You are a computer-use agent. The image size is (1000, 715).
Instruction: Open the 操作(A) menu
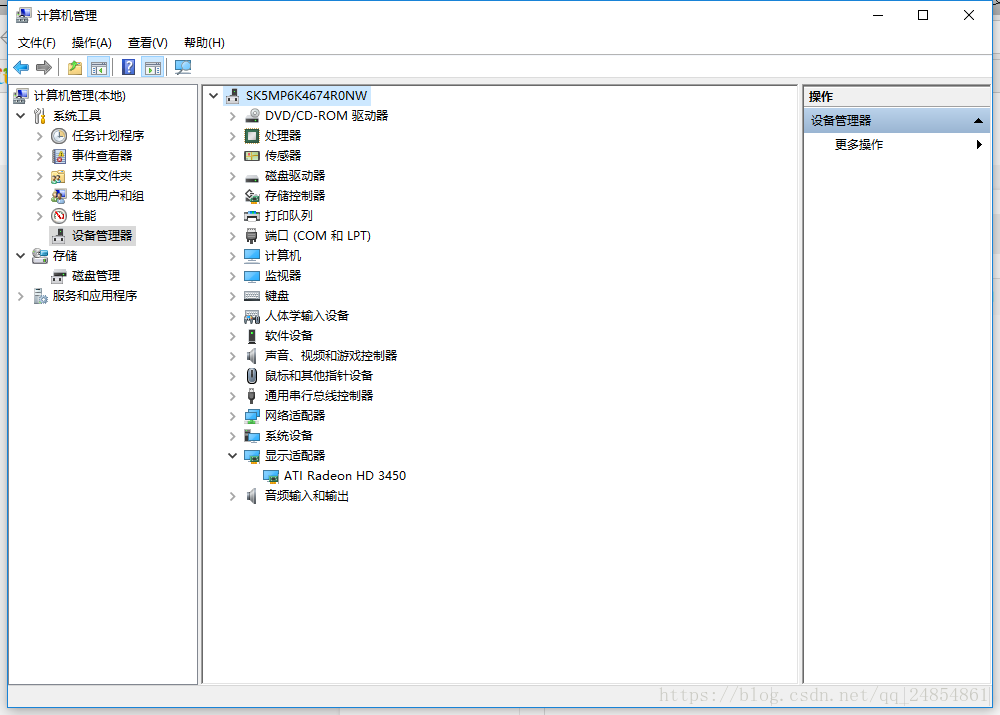point(92,43)
